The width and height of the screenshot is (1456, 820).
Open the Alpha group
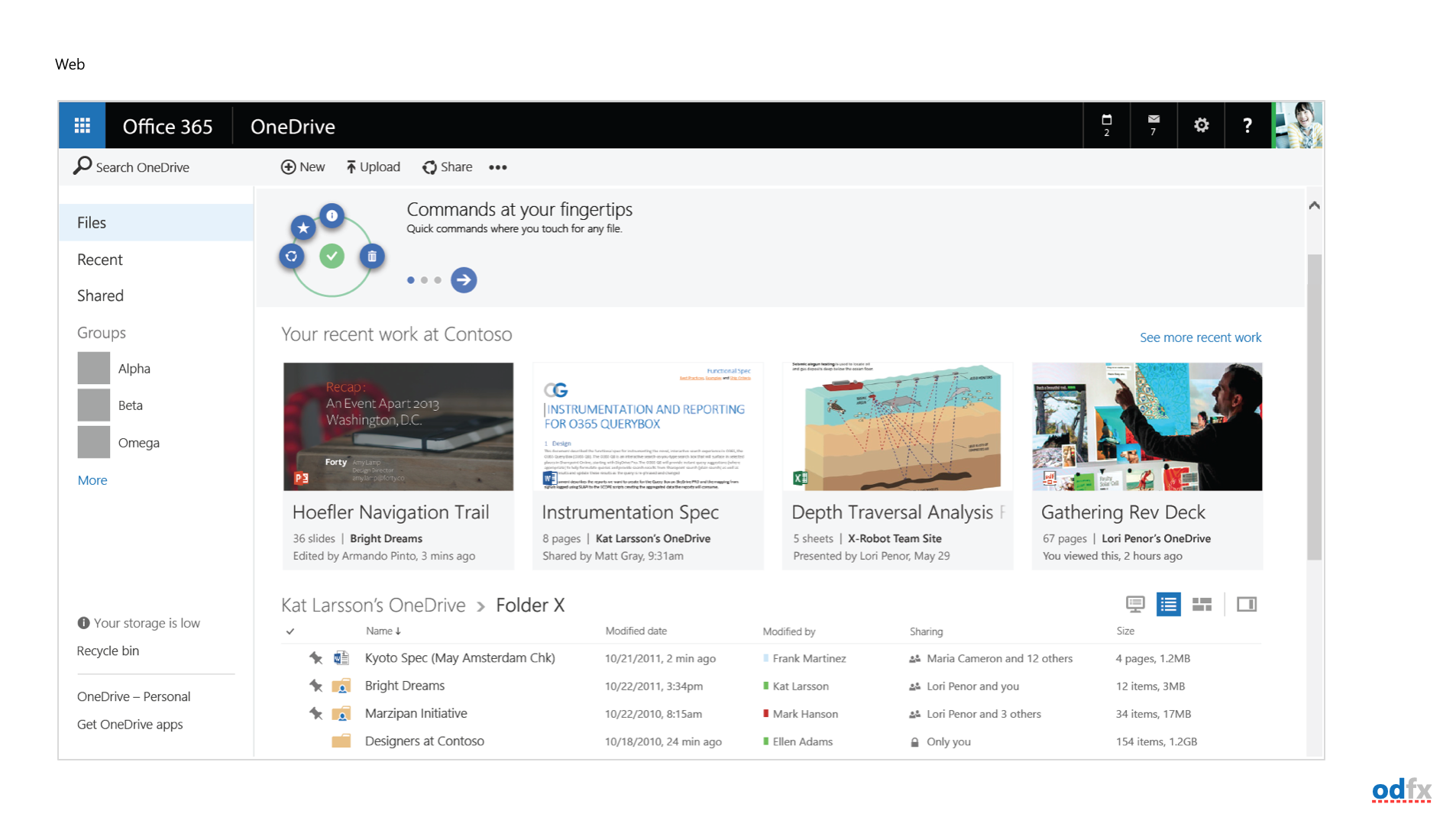[115, 368]
